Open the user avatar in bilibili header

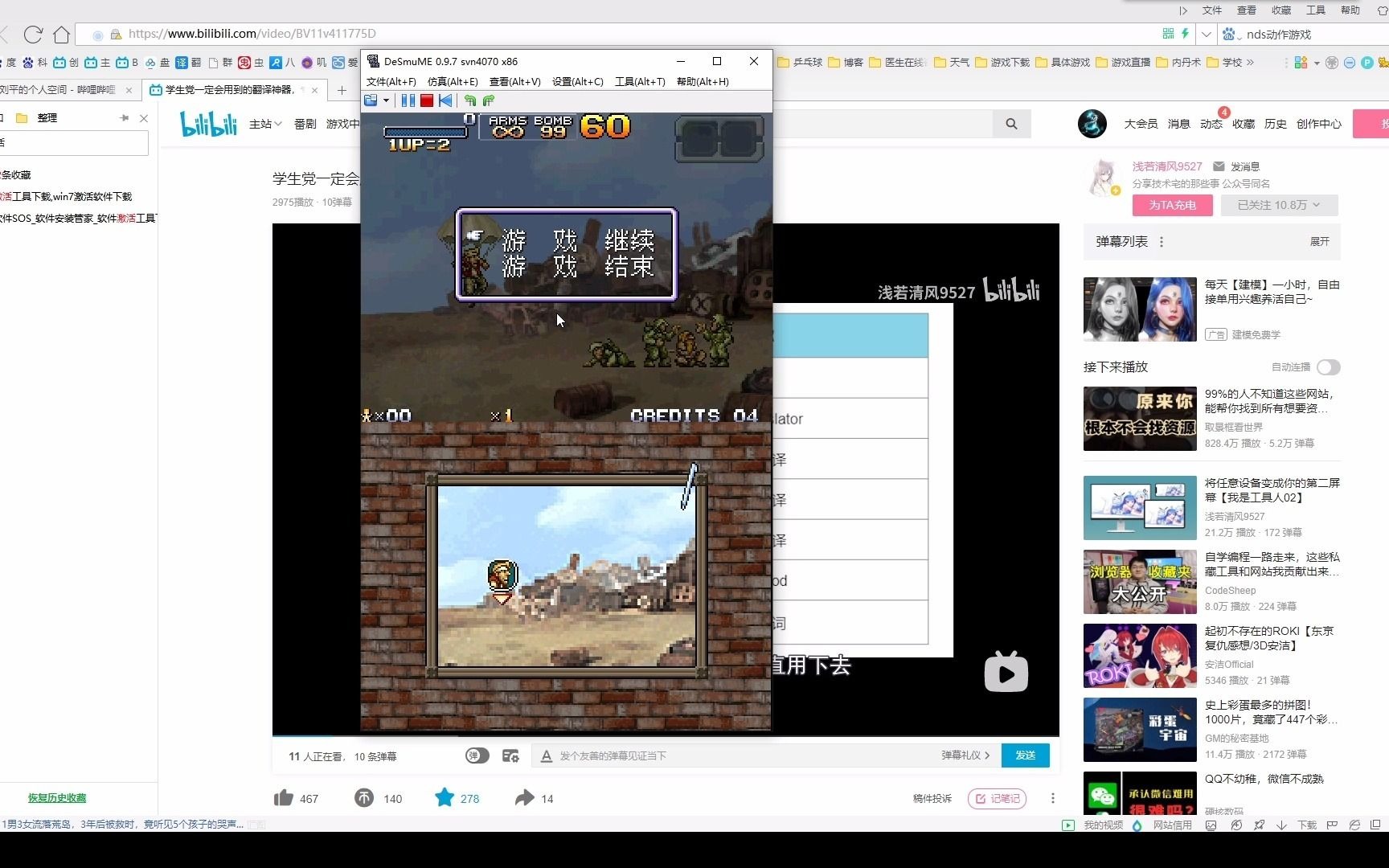1092,124
